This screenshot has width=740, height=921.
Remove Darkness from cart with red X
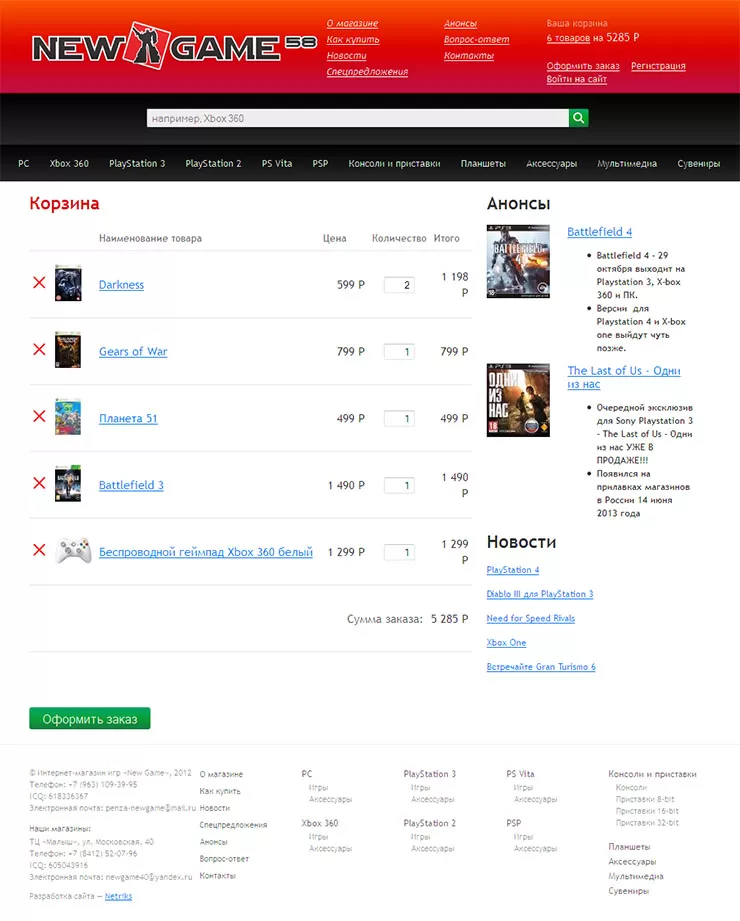tap(39, 283)
